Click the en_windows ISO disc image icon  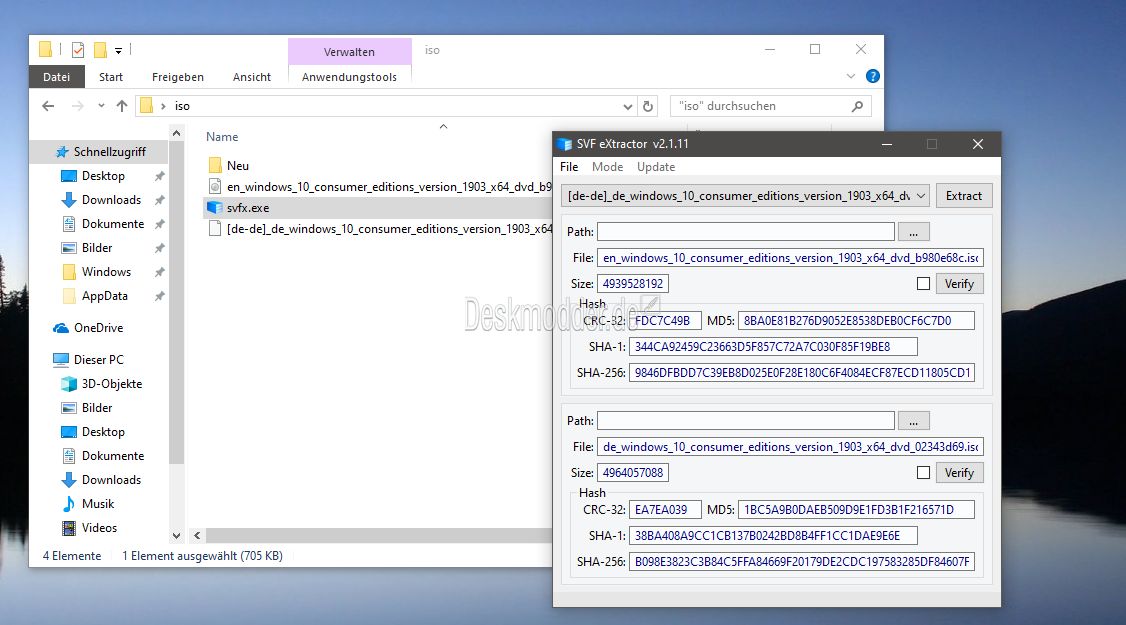[214, 187]
